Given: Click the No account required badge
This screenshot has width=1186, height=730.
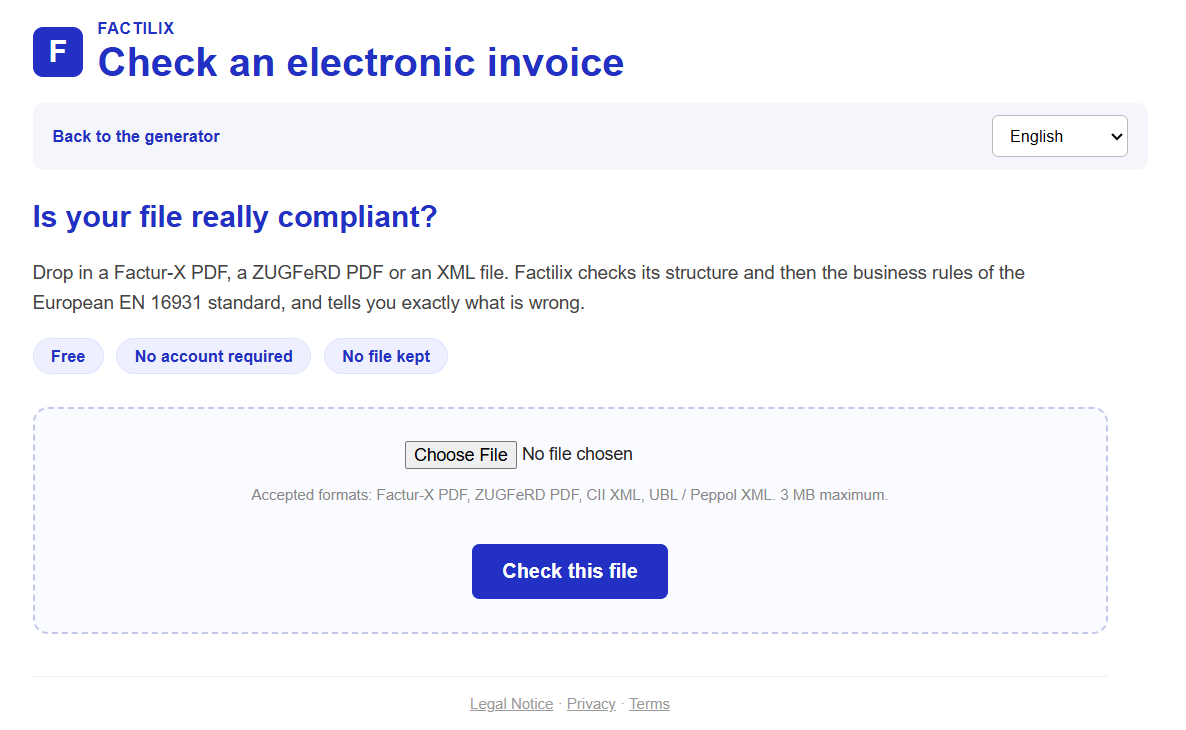Looking at the screenshot, I should pyautogui.click(x=213, y=356).
